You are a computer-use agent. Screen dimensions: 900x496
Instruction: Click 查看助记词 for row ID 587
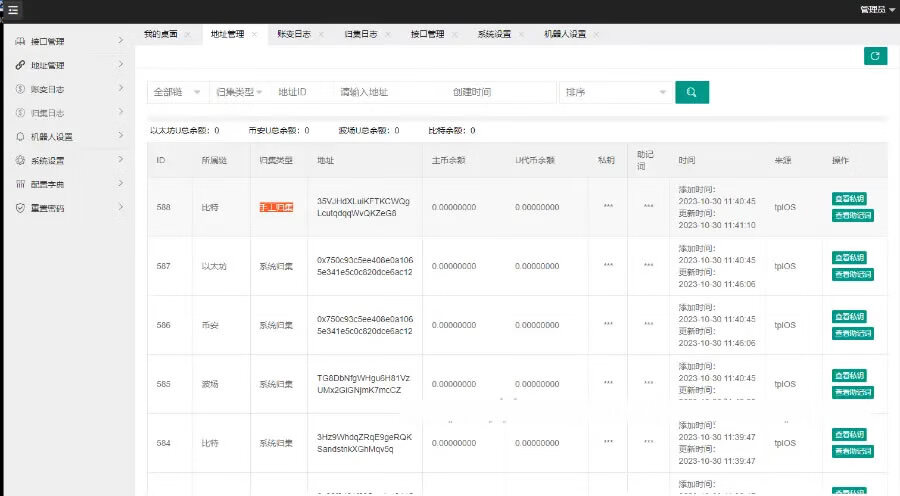tap(852, 274)
